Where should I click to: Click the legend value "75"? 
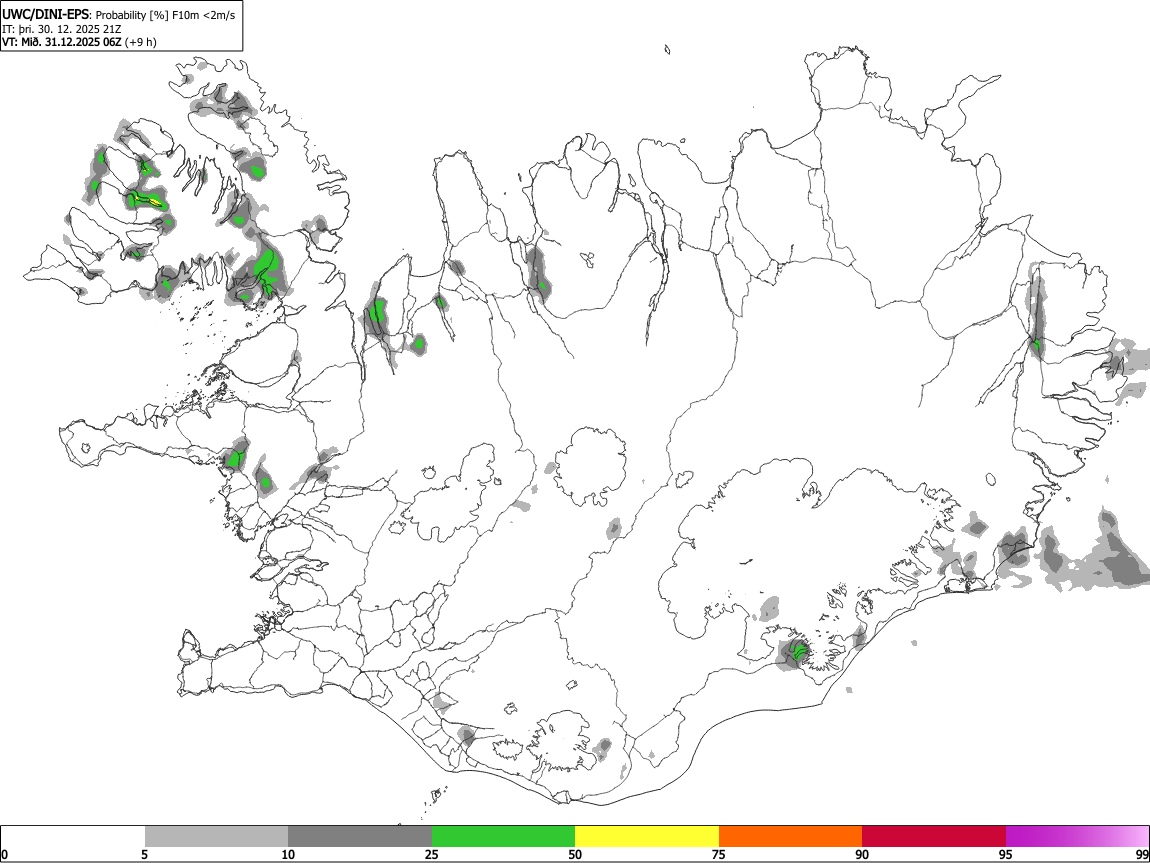pos(719,854)
